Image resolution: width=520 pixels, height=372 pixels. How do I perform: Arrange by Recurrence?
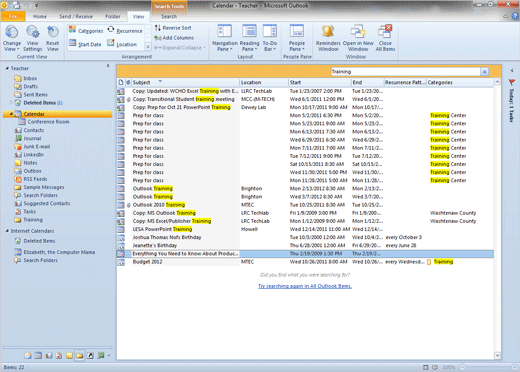125,31
